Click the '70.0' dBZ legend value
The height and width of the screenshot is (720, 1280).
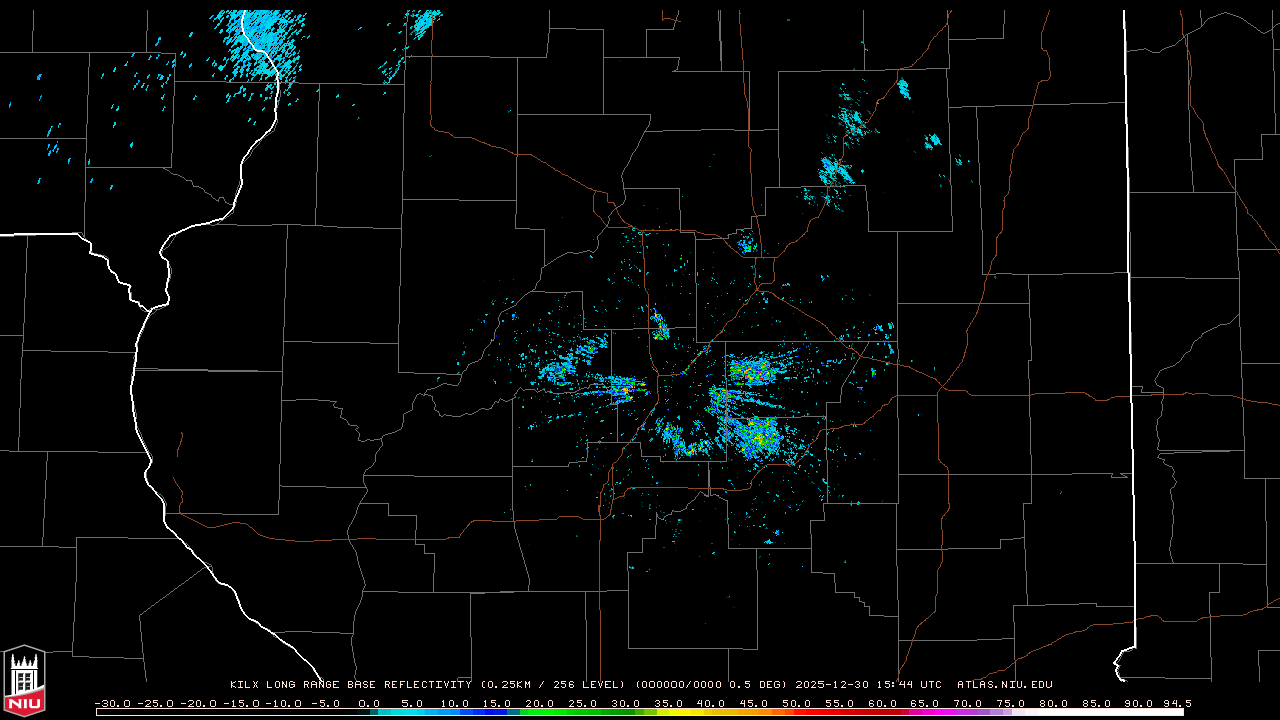click(x=970, y=703)
